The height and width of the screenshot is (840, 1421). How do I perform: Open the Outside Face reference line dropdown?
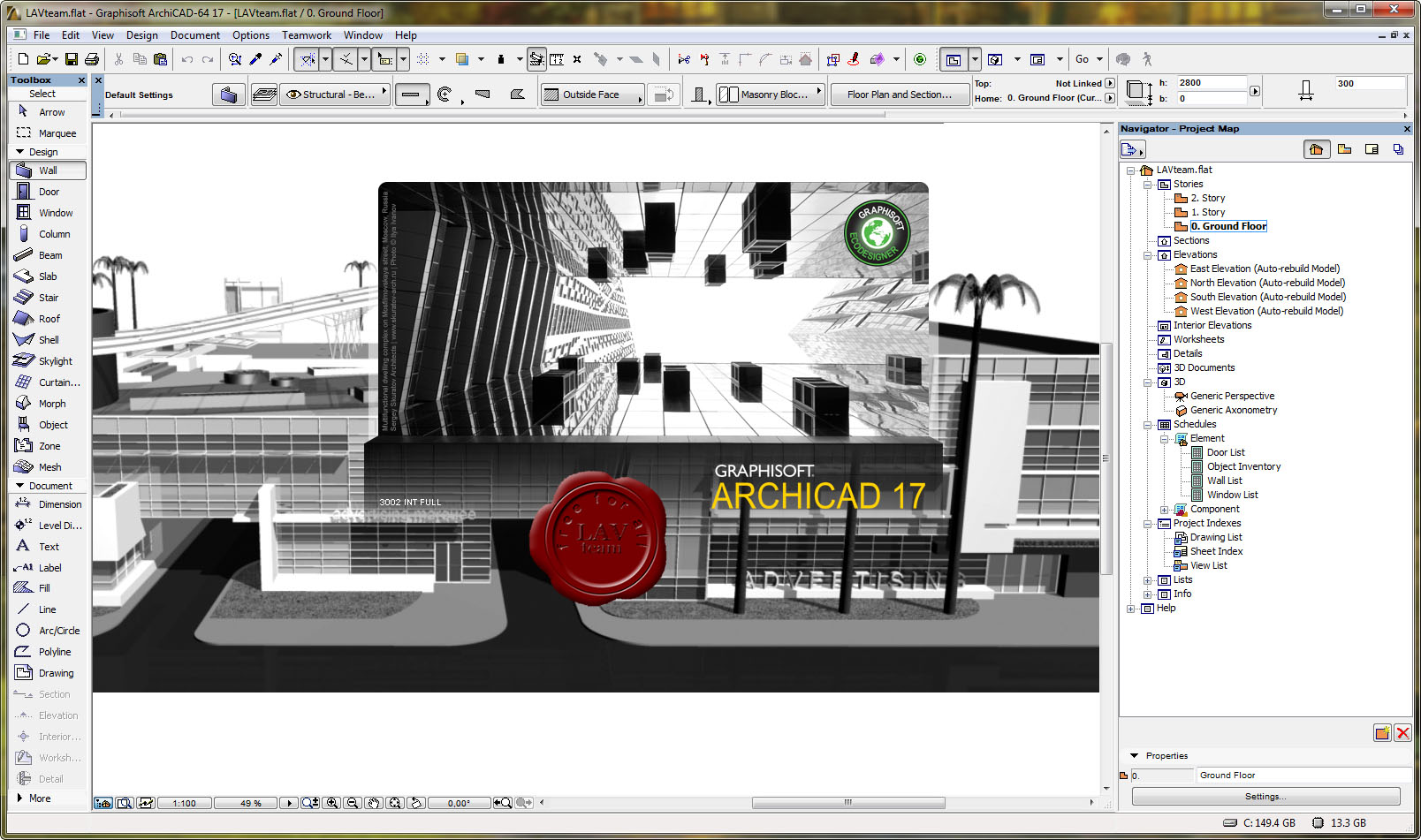click(592, 95)
